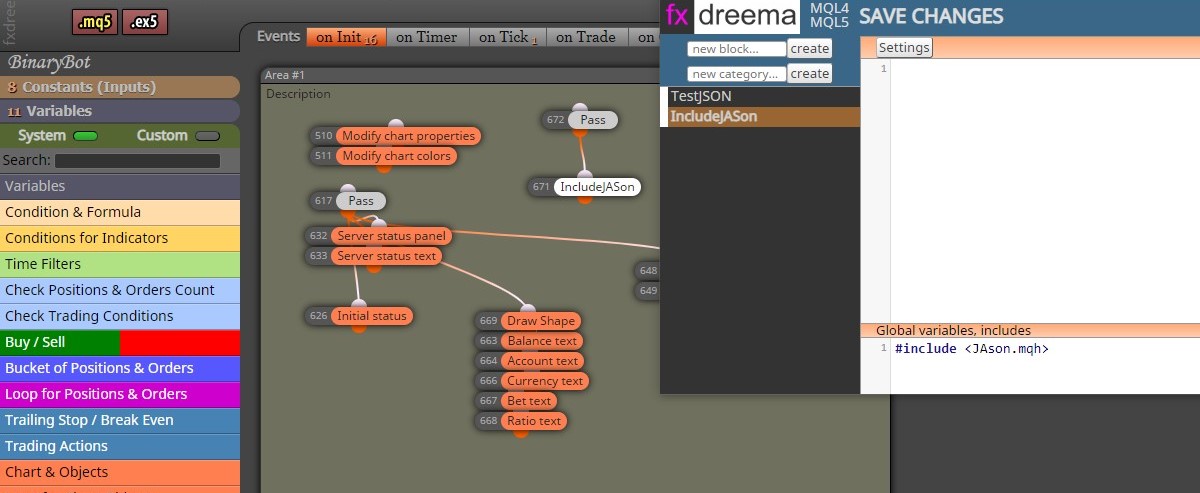
Task: Open Loop for Positions & Orders
Action: [x=120, y=394]
